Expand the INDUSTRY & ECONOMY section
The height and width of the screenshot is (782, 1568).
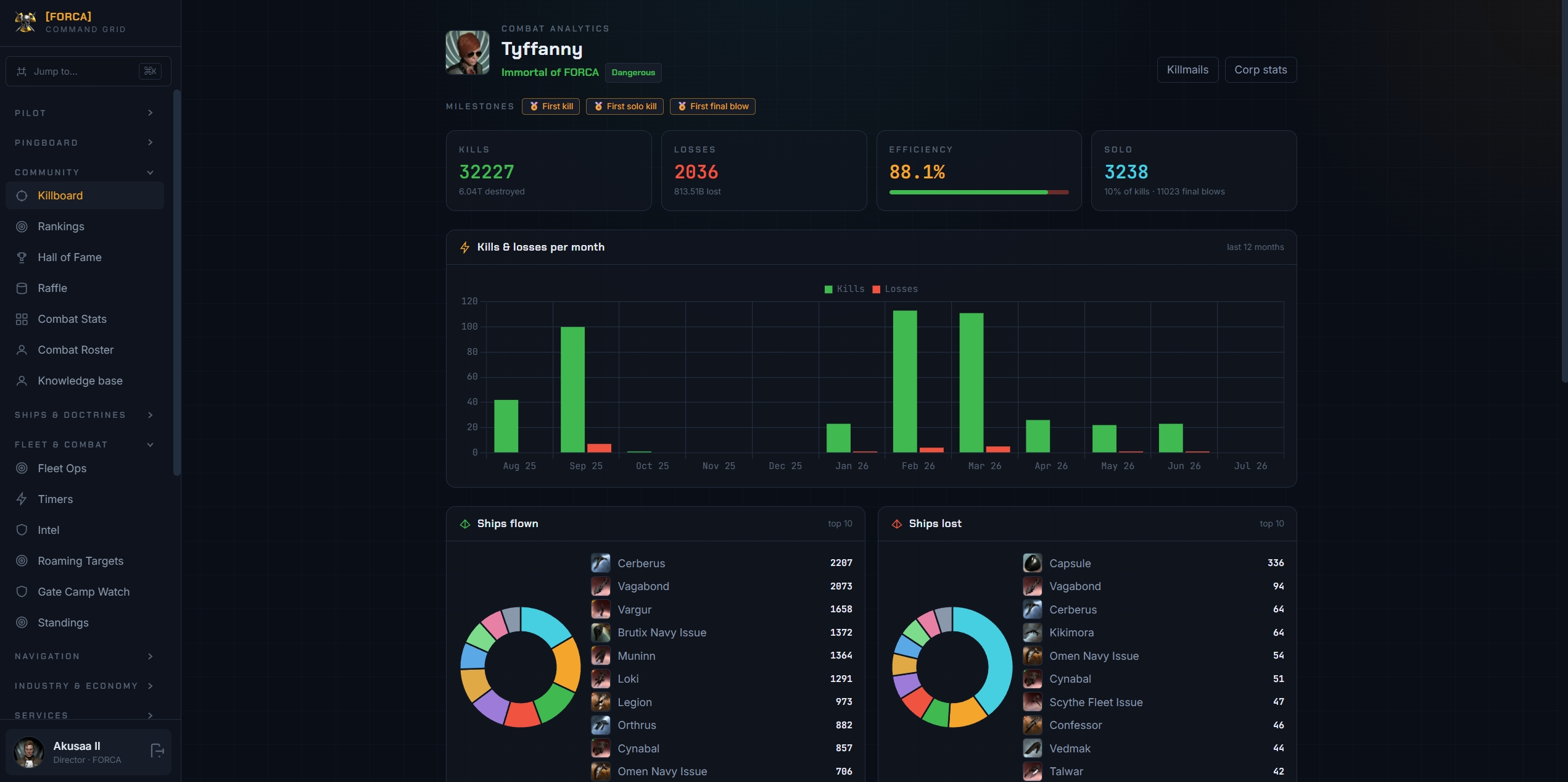(x=85, y=686)
